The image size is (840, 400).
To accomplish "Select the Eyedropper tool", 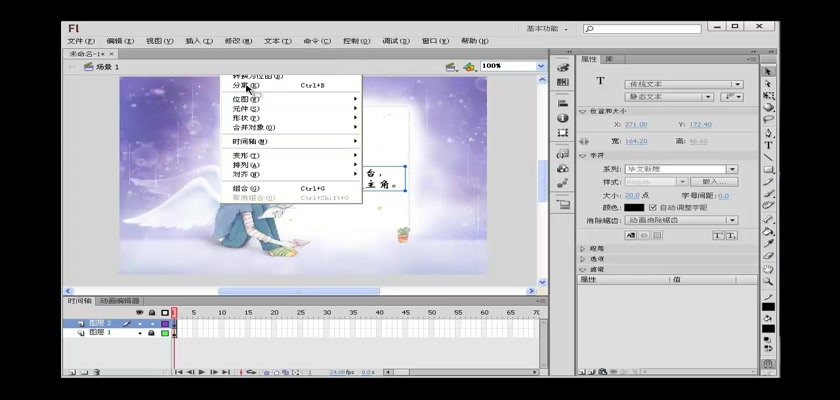I will coord(768,244).
